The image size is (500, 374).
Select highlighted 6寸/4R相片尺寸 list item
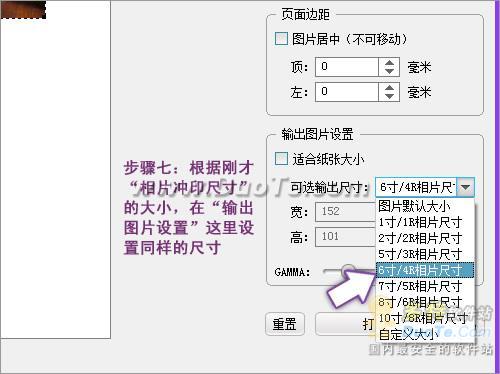click(x=425, y=270)
